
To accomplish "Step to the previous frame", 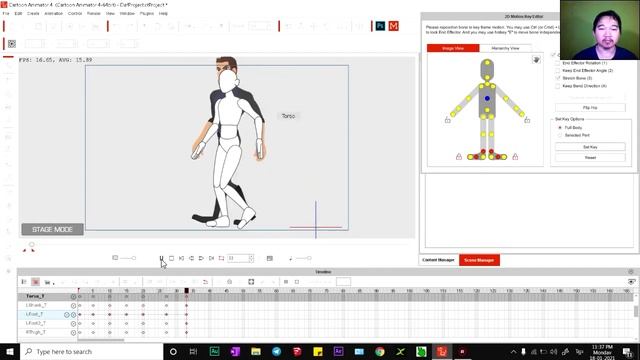I will point(191,258).
